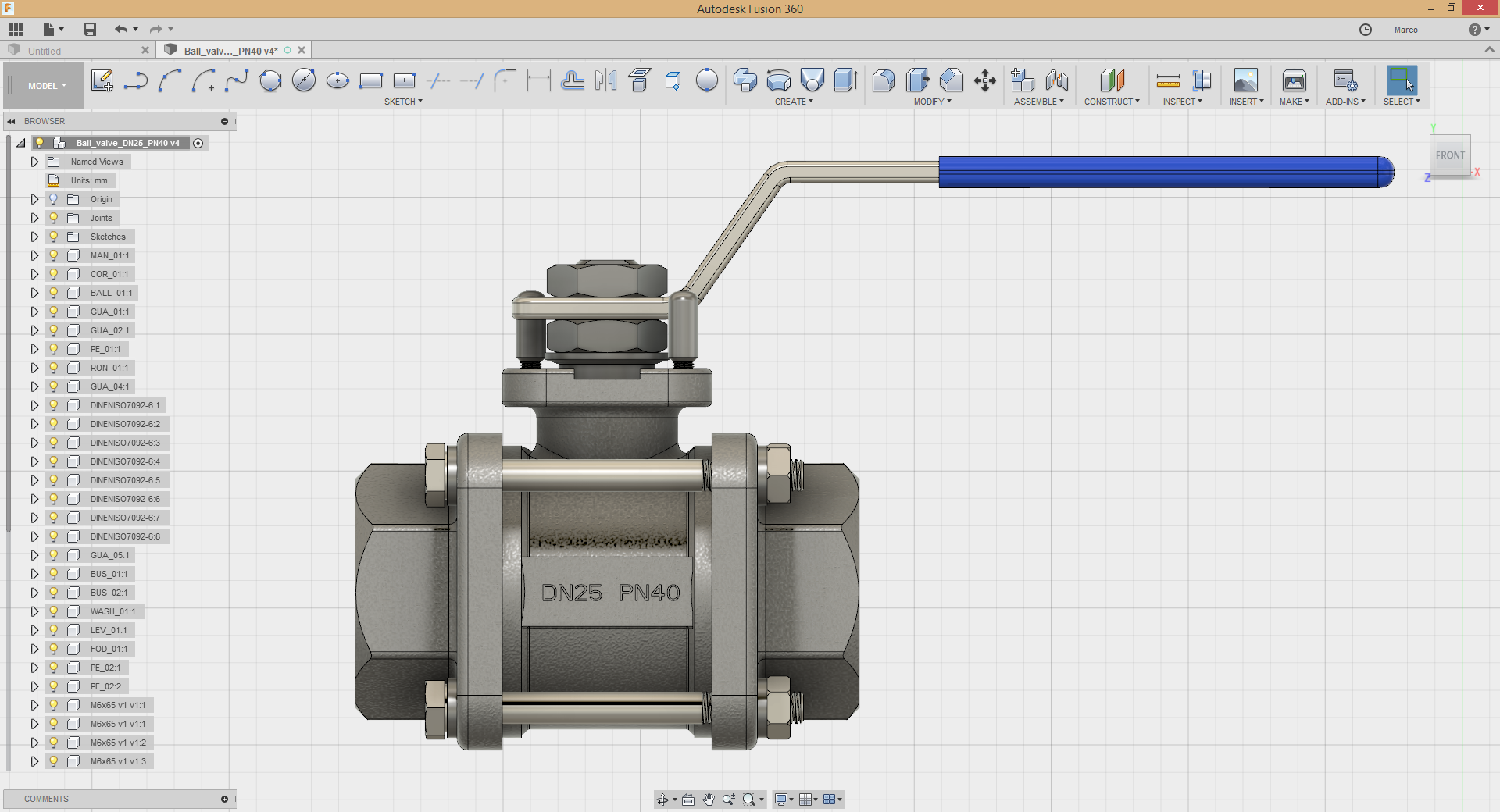
Task: Select the Sketch Dimension tool
Action: 539,80
